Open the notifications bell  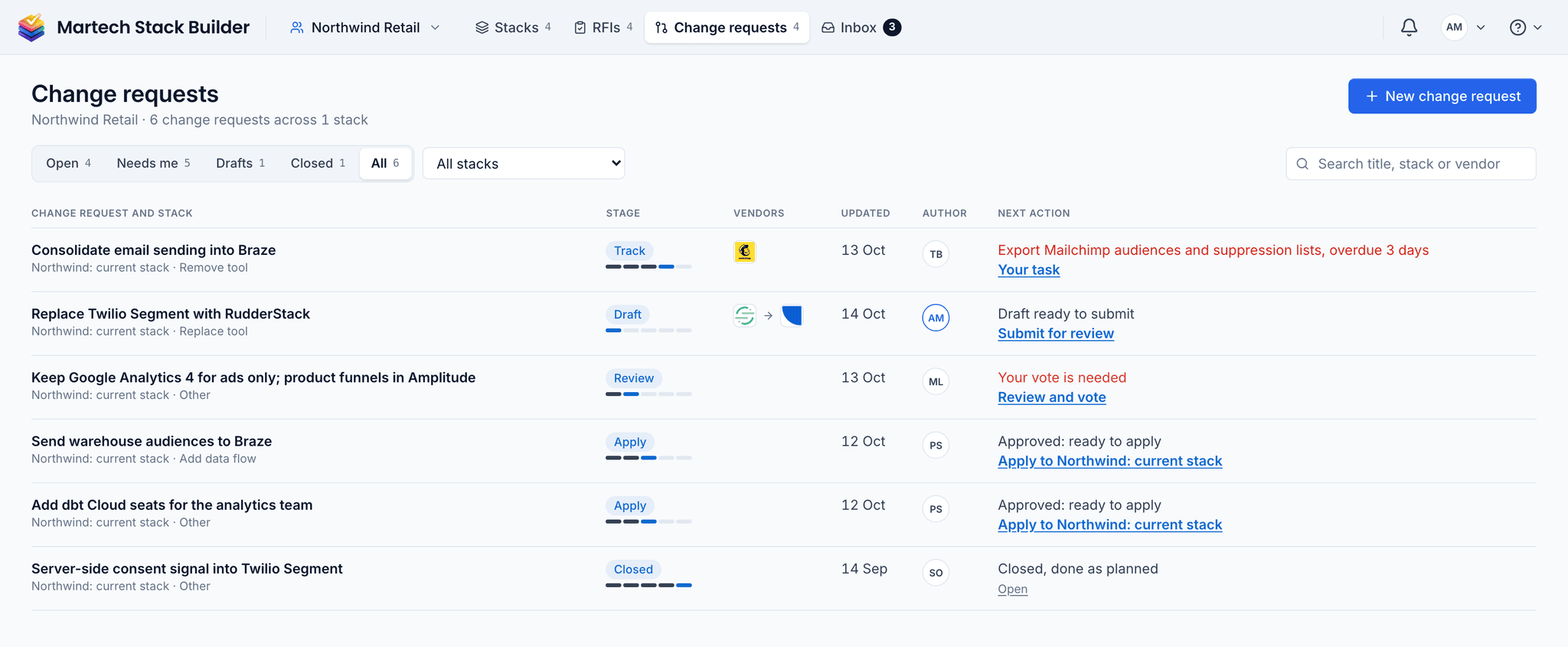1409,28
